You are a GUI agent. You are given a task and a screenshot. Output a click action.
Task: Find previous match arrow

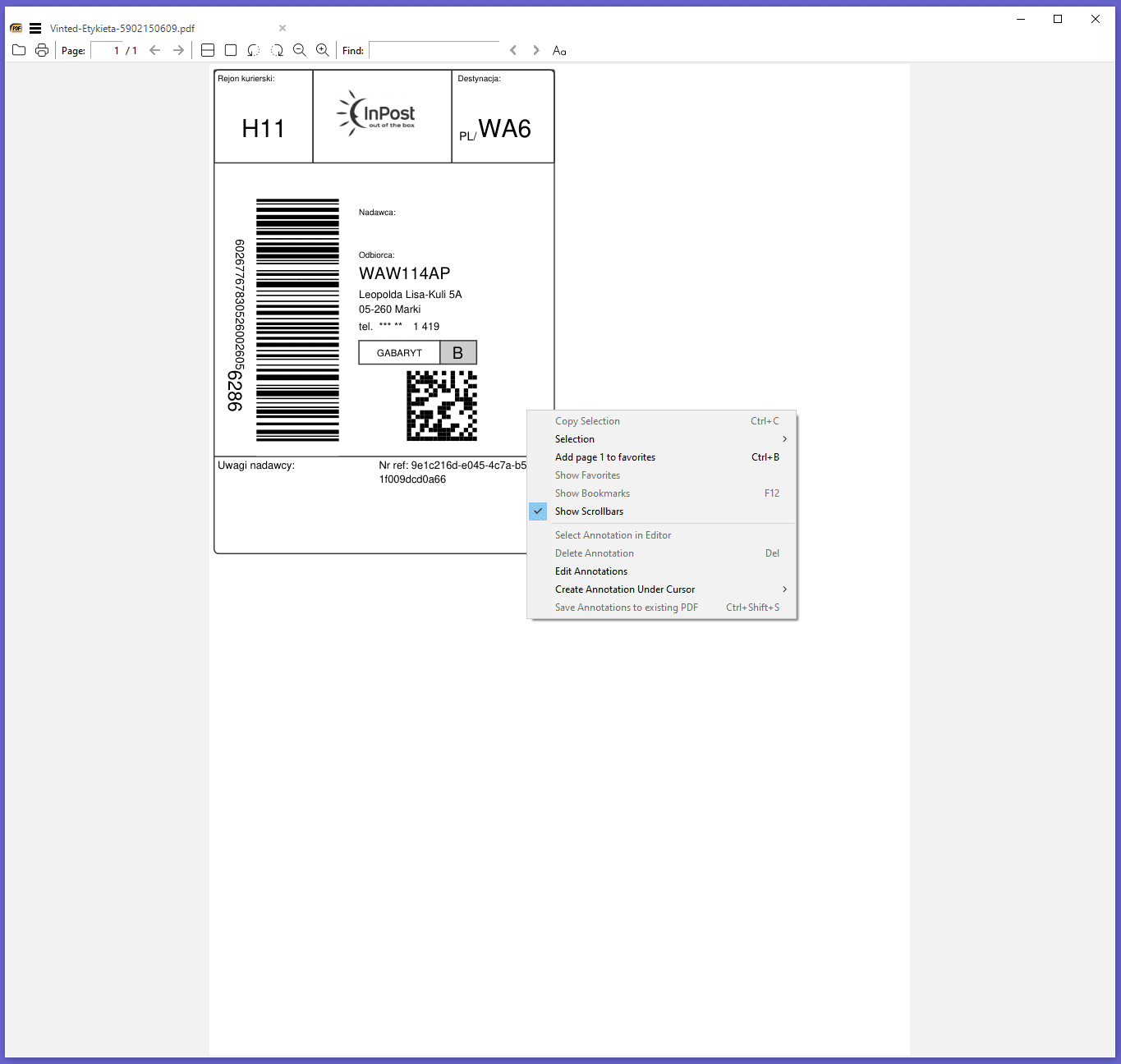513,50
